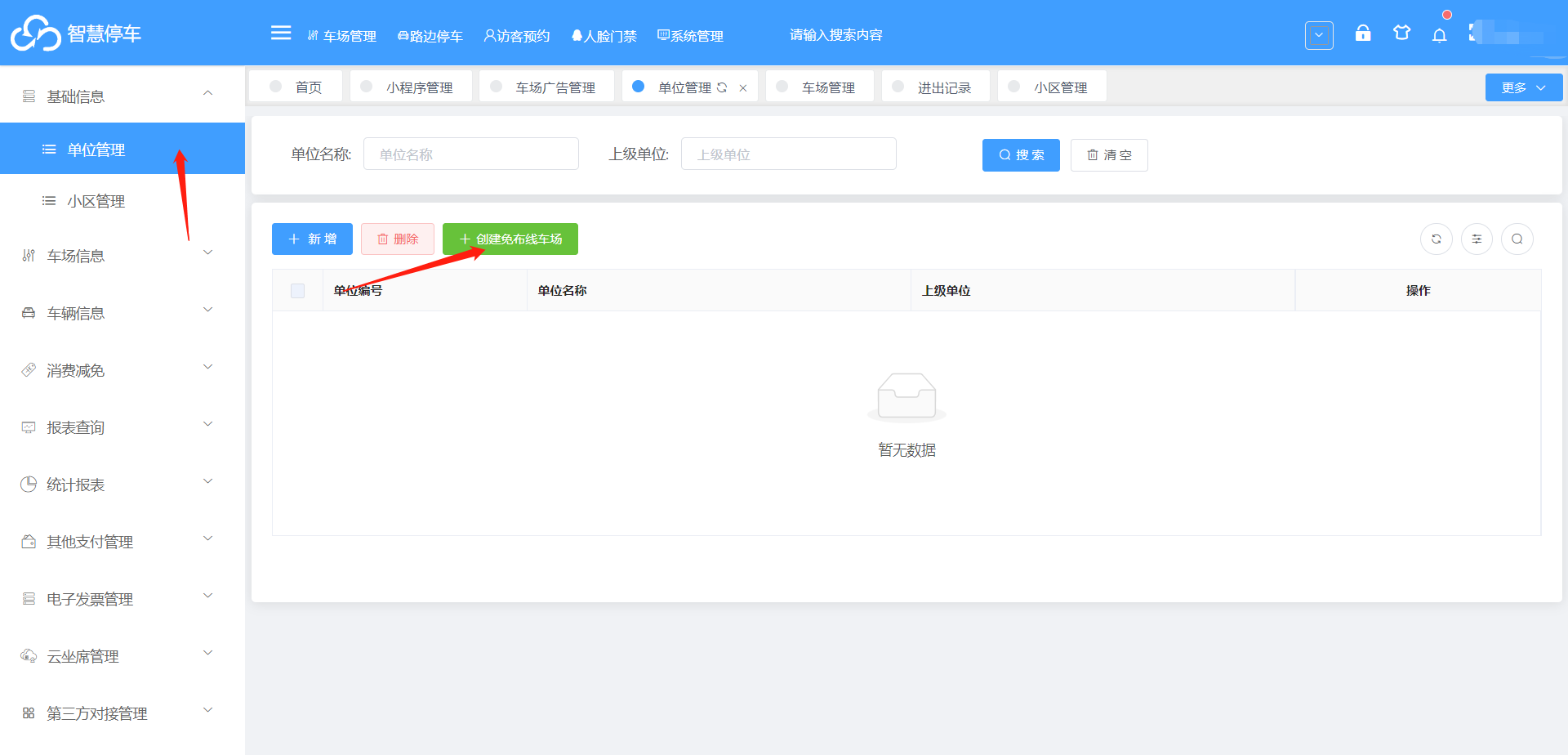Open the 人脸门禁 top menu
This screenshot has height=755, width=1568.
coord(604,36)
